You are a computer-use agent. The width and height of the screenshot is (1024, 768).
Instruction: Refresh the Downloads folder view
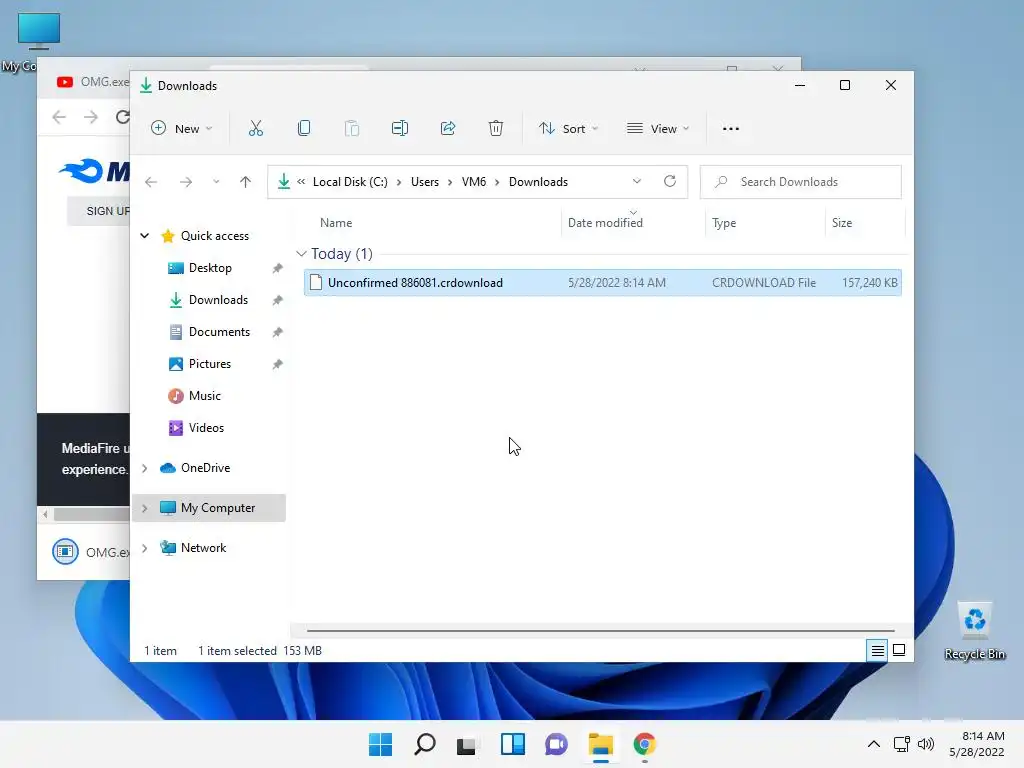(x=670, y=182)
